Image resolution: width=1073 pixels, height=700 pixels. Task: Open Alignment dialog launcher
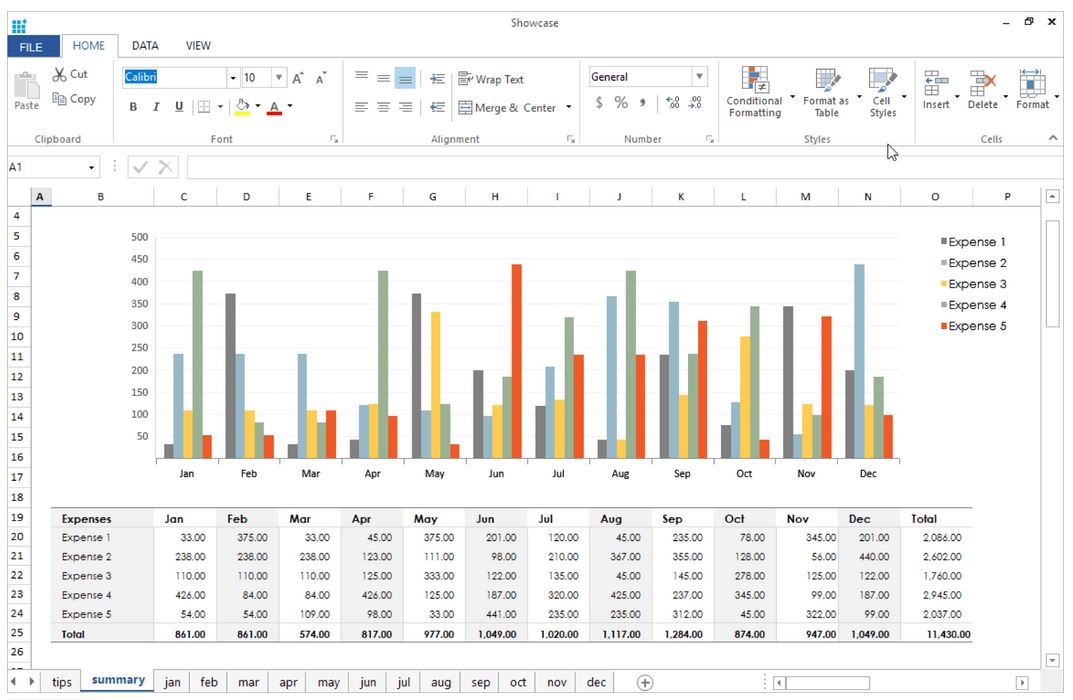pyautogui.click(x=571, y=140)
